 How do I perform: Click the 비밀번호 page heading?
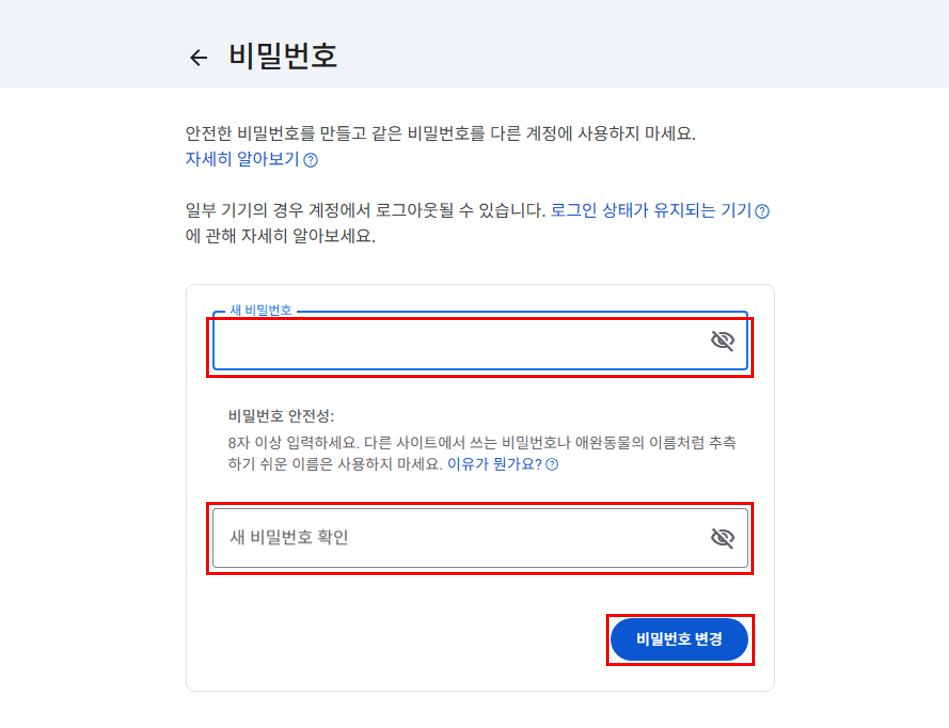click(x=283, y=56)
